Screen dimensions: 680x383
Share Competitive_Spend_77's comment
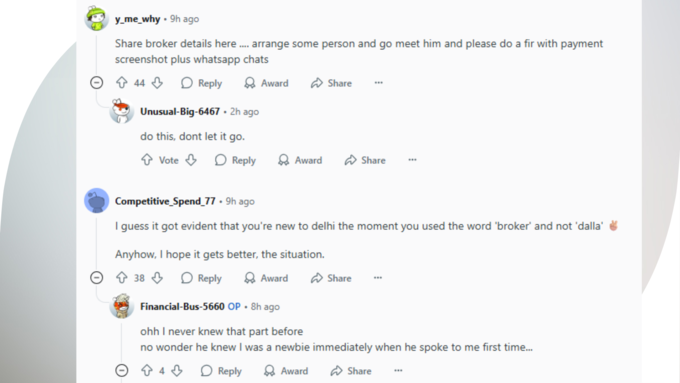coord(331,278)
